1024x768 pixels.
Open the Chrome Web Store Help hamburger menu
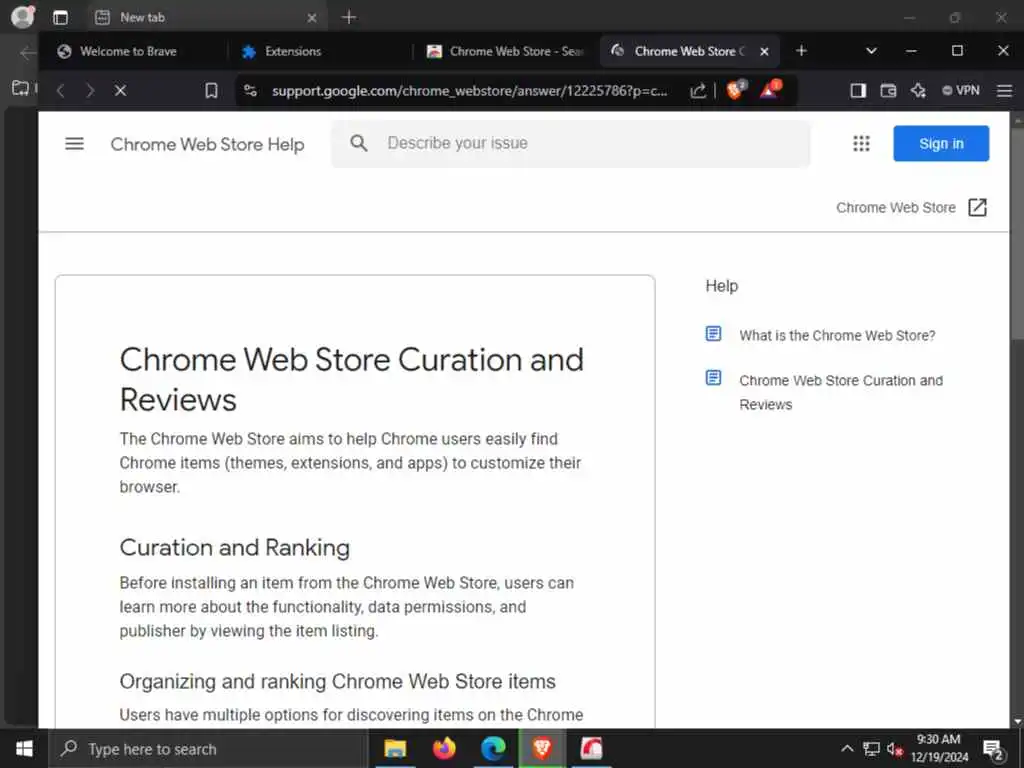click(74, 143)
